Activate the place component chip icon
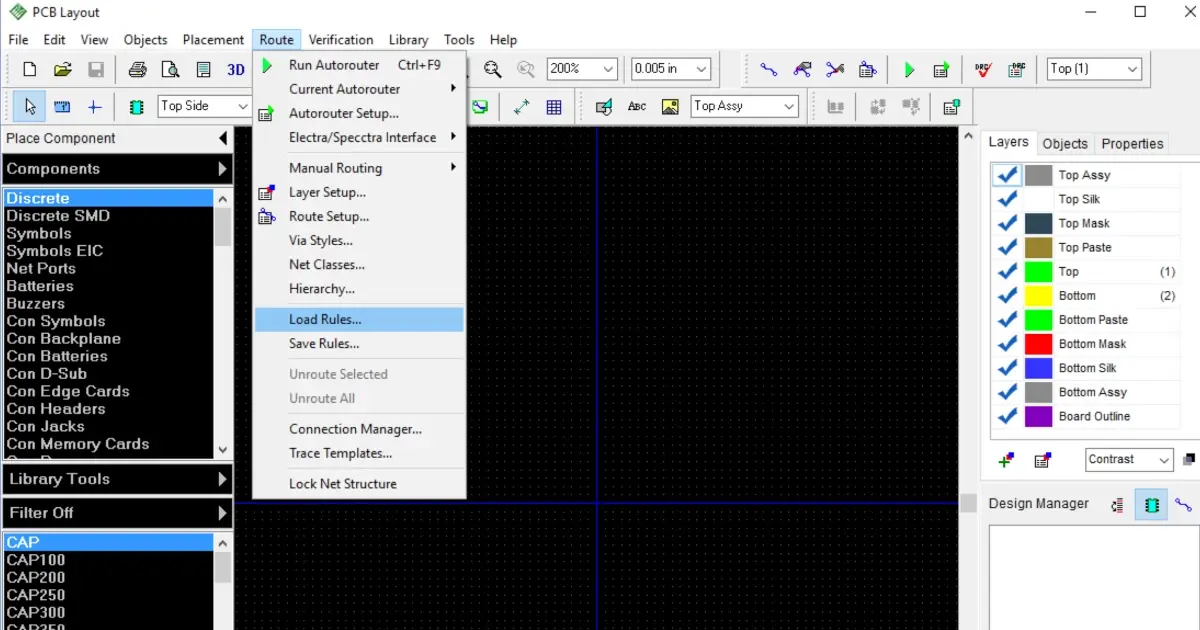Viewport: 1200px width, 630px height. [136, 106]
